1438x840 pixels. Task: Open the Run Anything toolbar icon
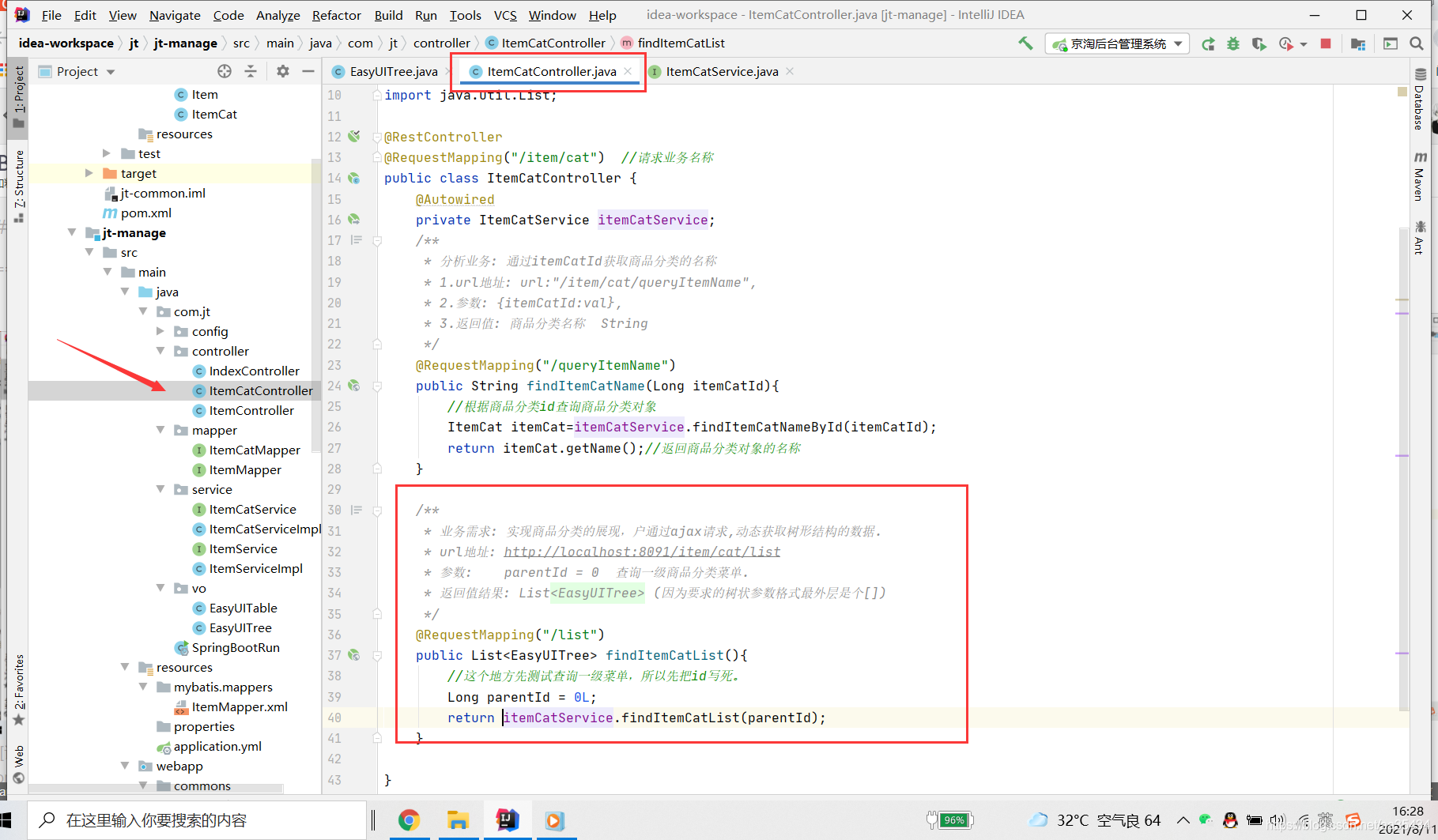coord(1391,43)
